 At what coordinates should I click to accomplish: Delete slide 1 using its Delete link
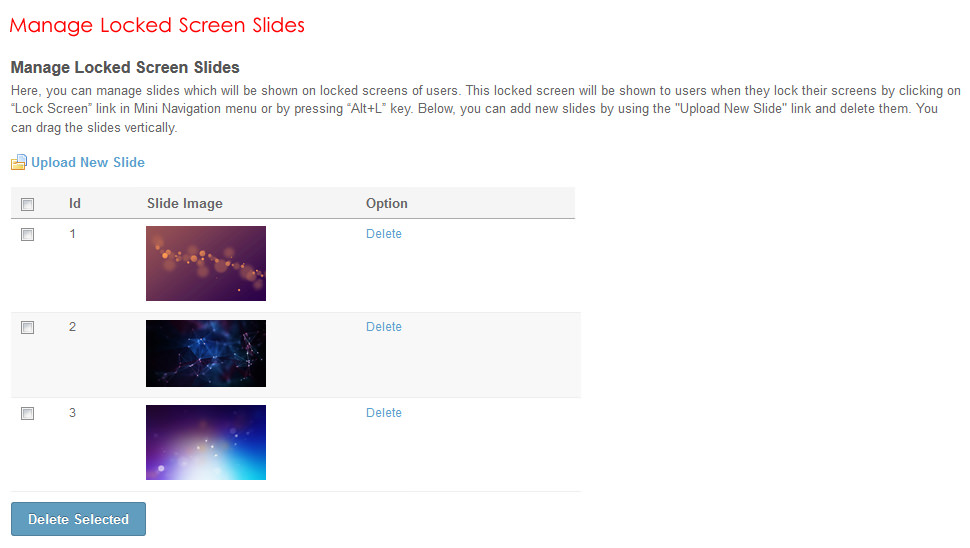pos(384,234)
